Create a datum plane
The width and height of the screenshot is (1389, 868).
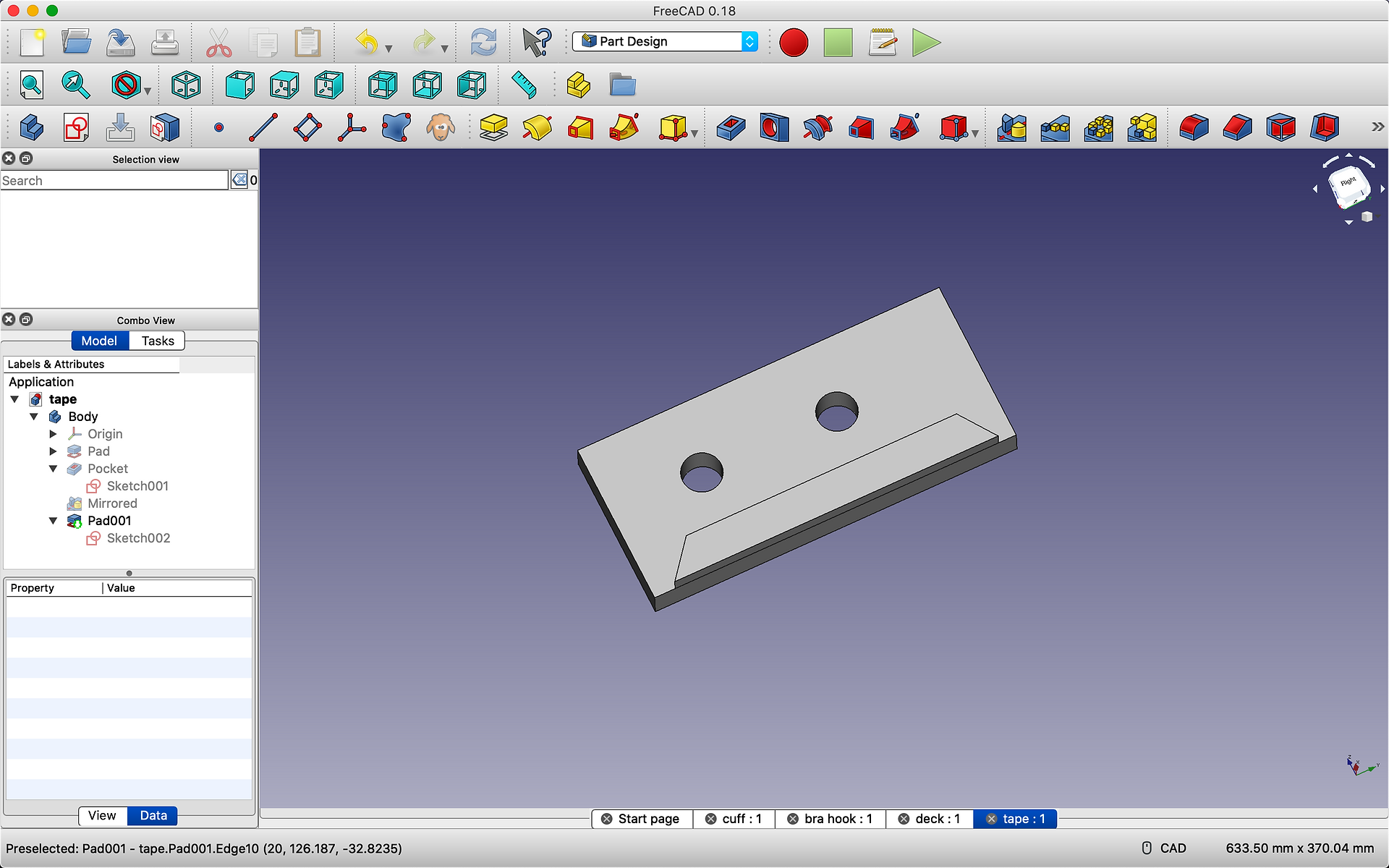coord(307,128)
